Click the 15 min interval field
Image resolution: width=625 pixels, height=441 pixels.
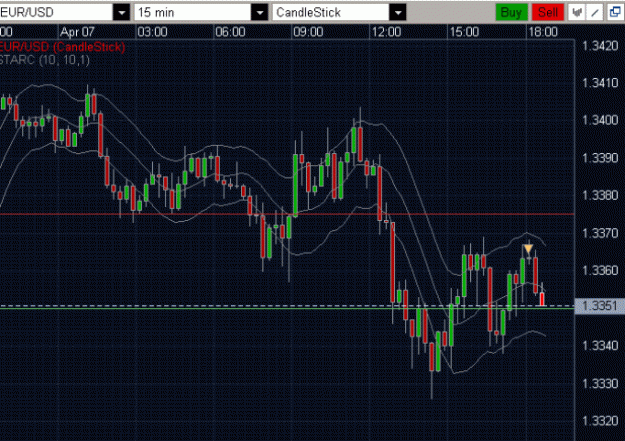[193, 12]
